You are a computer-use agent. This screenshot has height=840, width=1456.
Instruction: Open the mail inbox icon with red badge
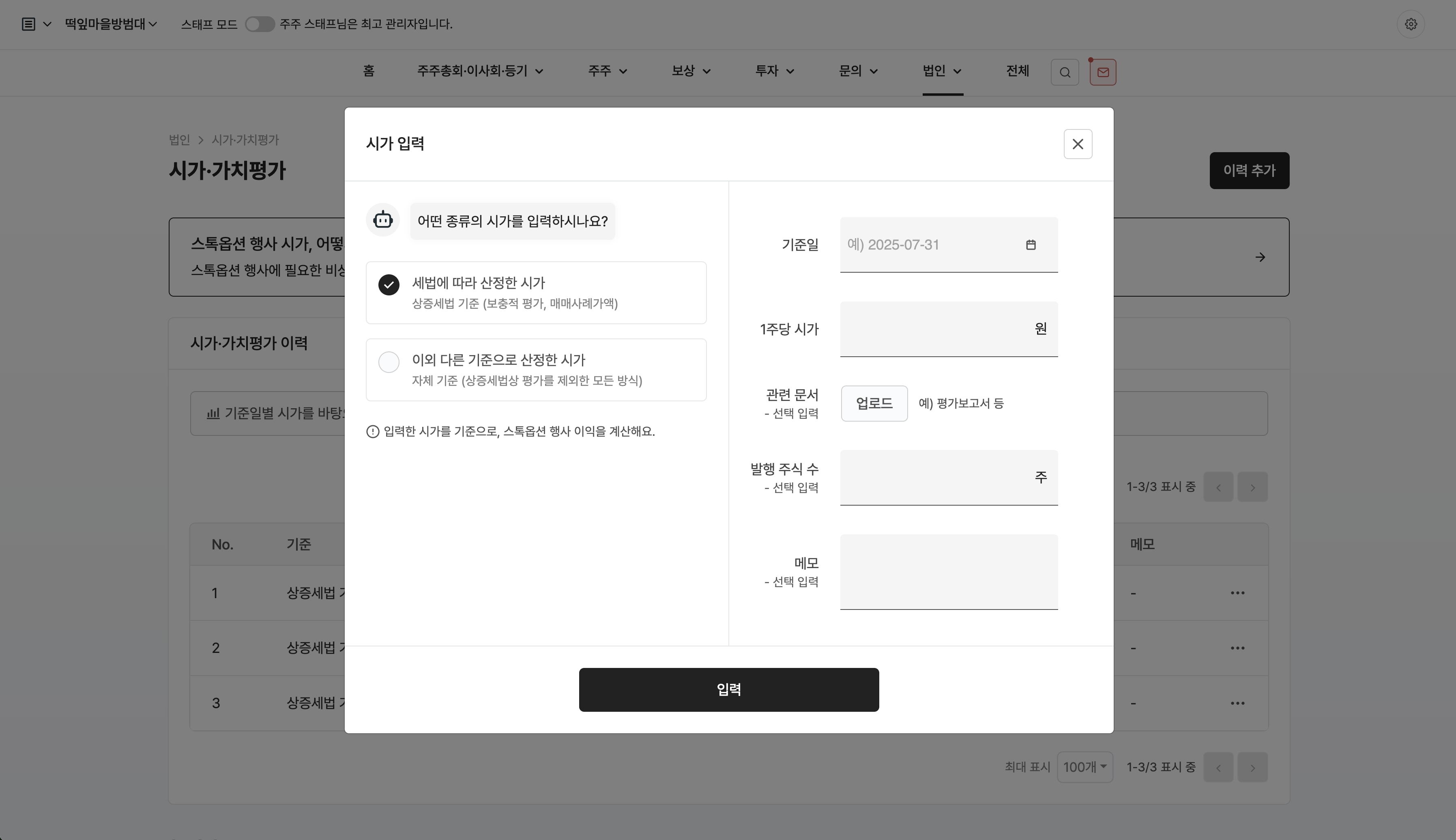coord(1102,71)
